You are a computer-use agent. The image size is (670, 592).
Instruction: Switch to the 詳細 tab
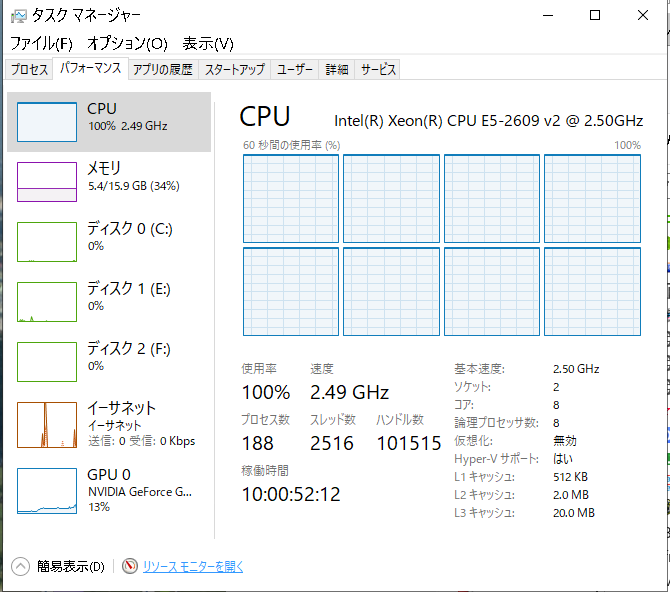(x=337, y=69)
